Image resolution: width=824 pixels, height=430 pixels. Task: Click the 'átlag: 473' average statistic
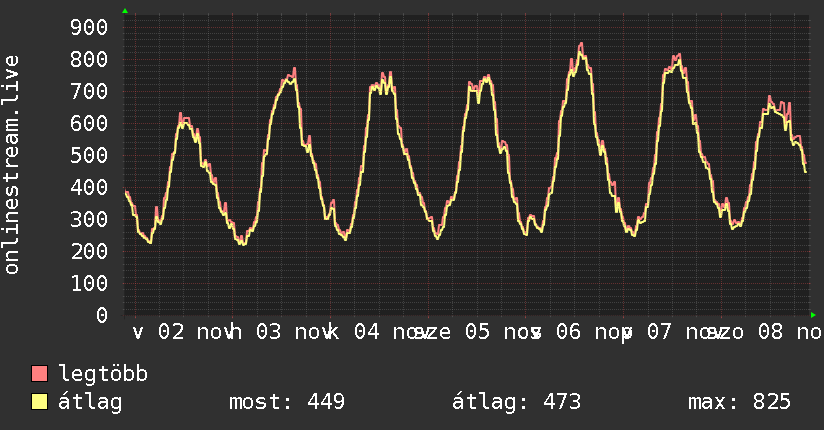tap(517, 402)
